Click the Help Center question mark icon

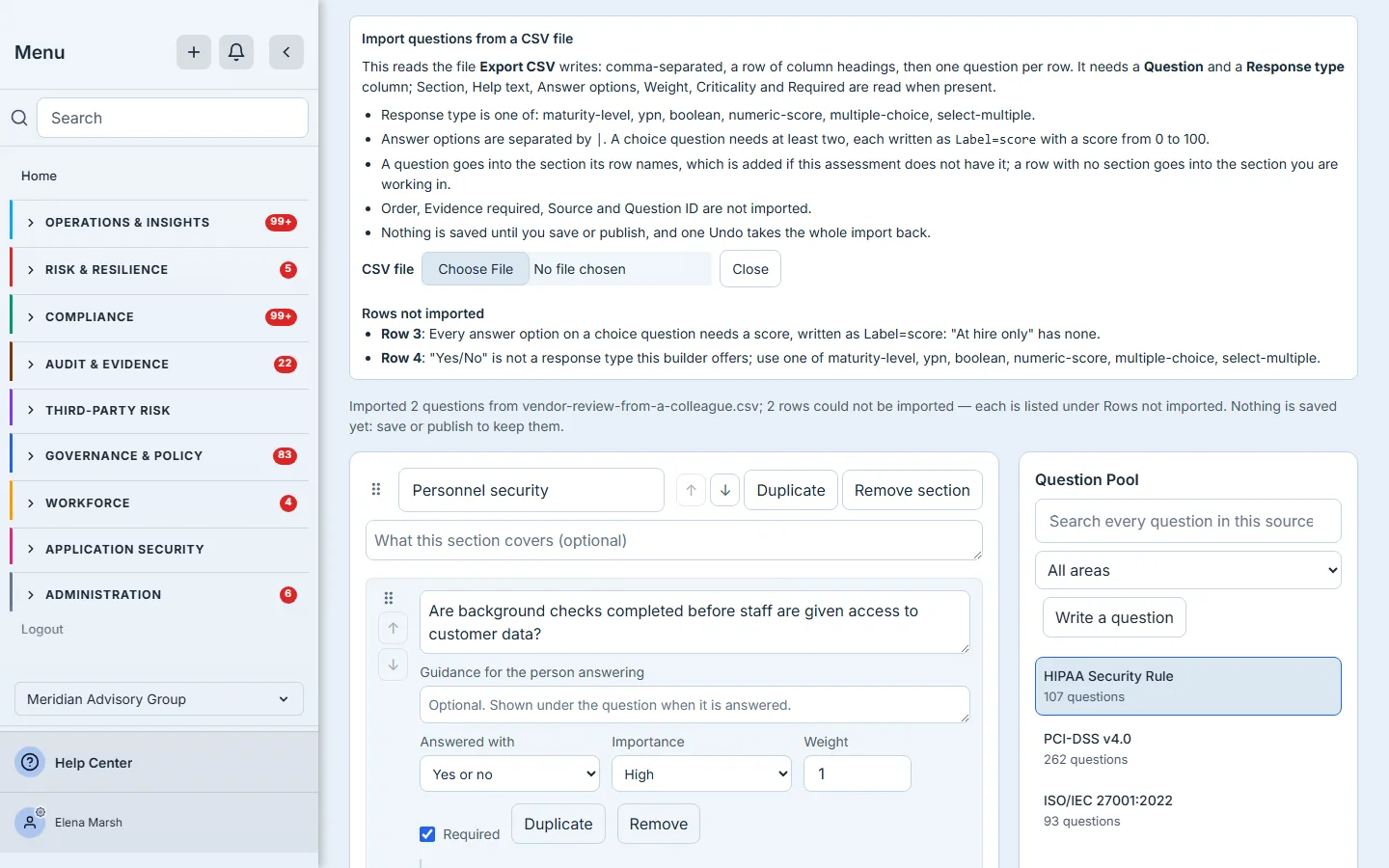(31, 763)
